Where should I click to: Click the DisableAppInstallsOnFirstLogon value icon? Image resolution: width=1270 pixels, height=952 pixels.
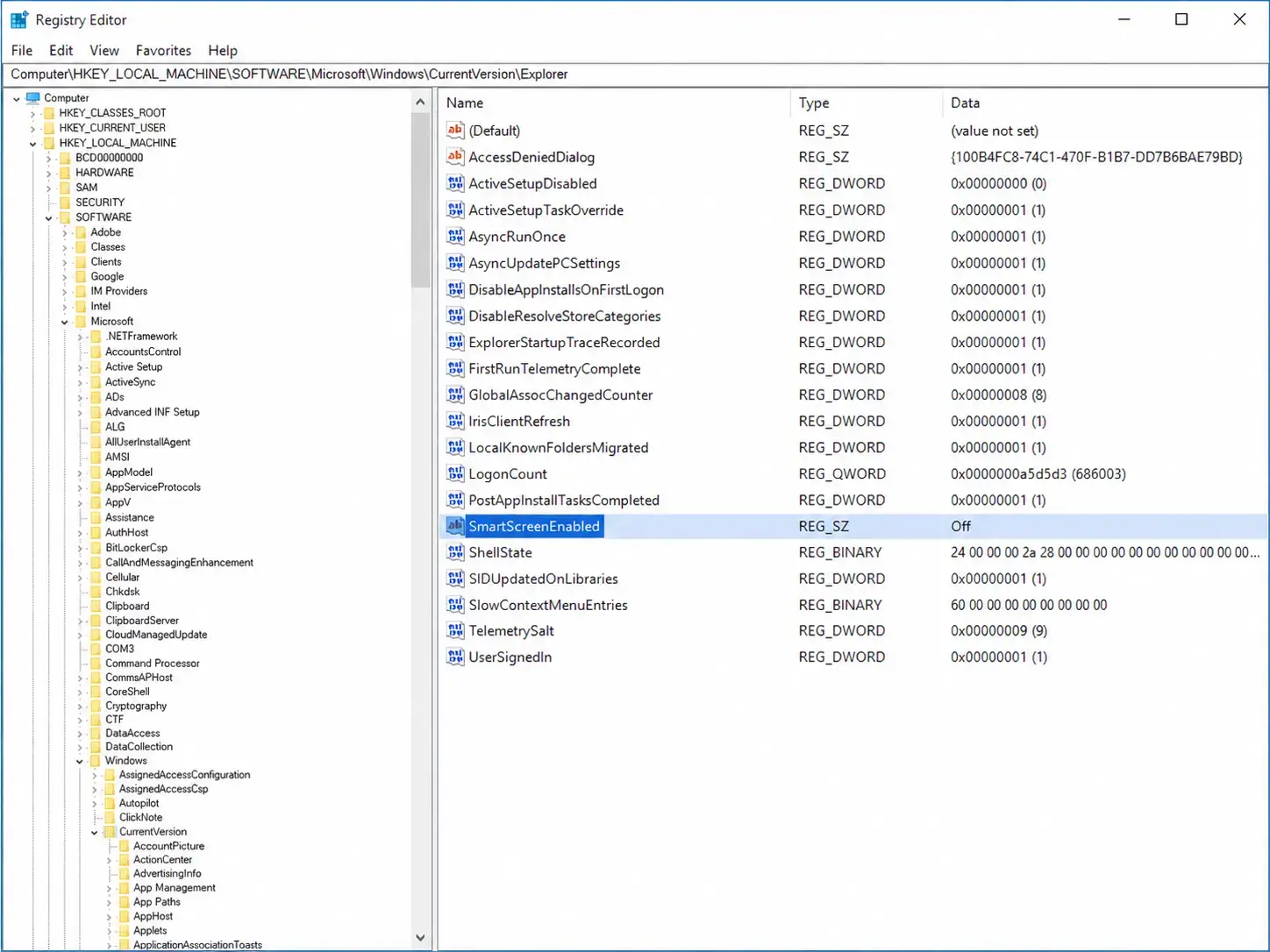[x=455, y=289]
